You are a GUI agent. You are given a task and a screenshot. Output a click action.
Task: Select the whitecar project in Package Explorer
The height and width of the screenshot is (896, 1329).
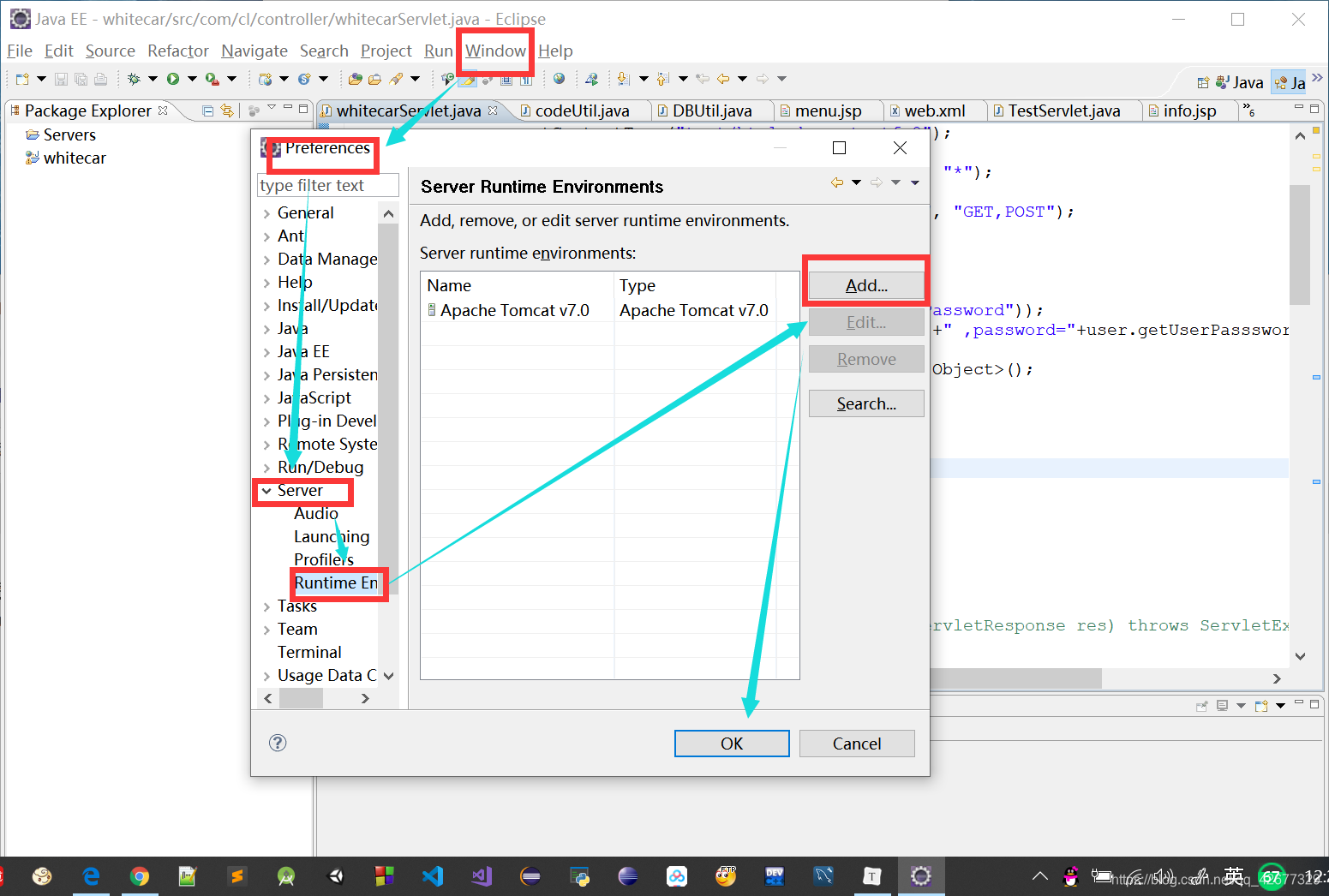pyautogui.click(x=65, y=158)
